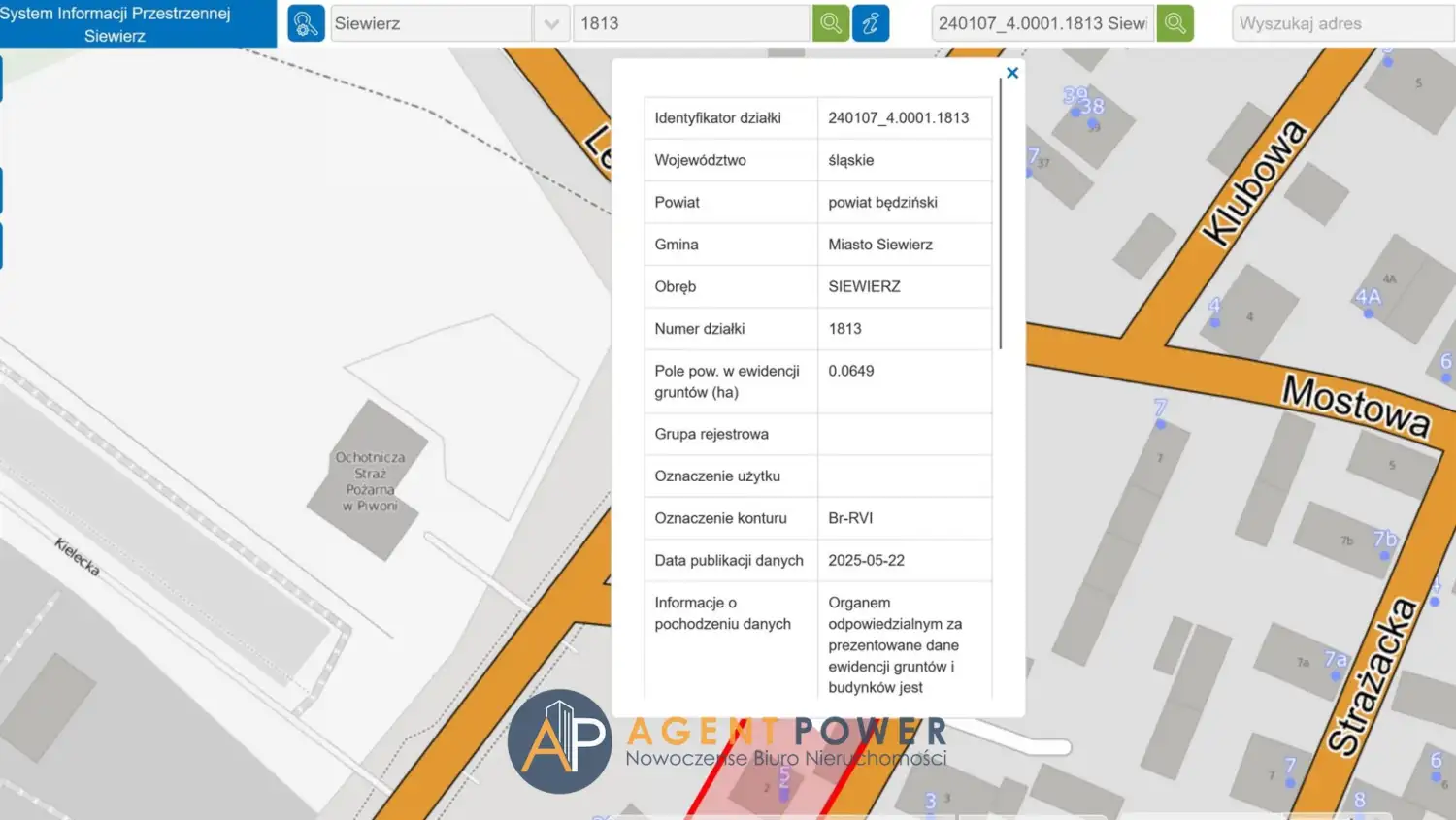Click green search button beside parcel identifier field
1456x820 pixels.
point(1175,23)
